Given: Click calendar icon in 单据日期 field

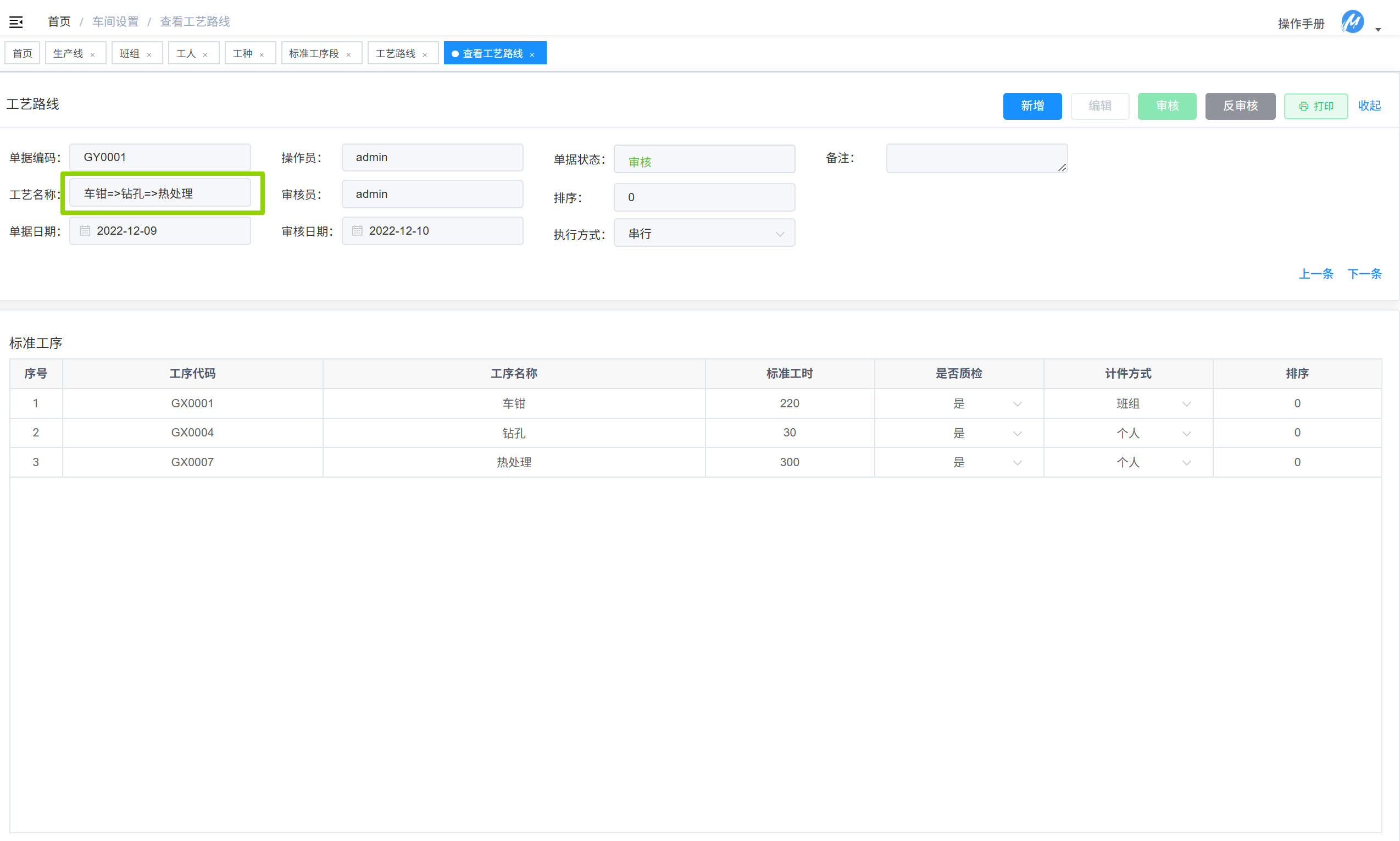Looking at the screenshot, I should click(x=85, y=231).
